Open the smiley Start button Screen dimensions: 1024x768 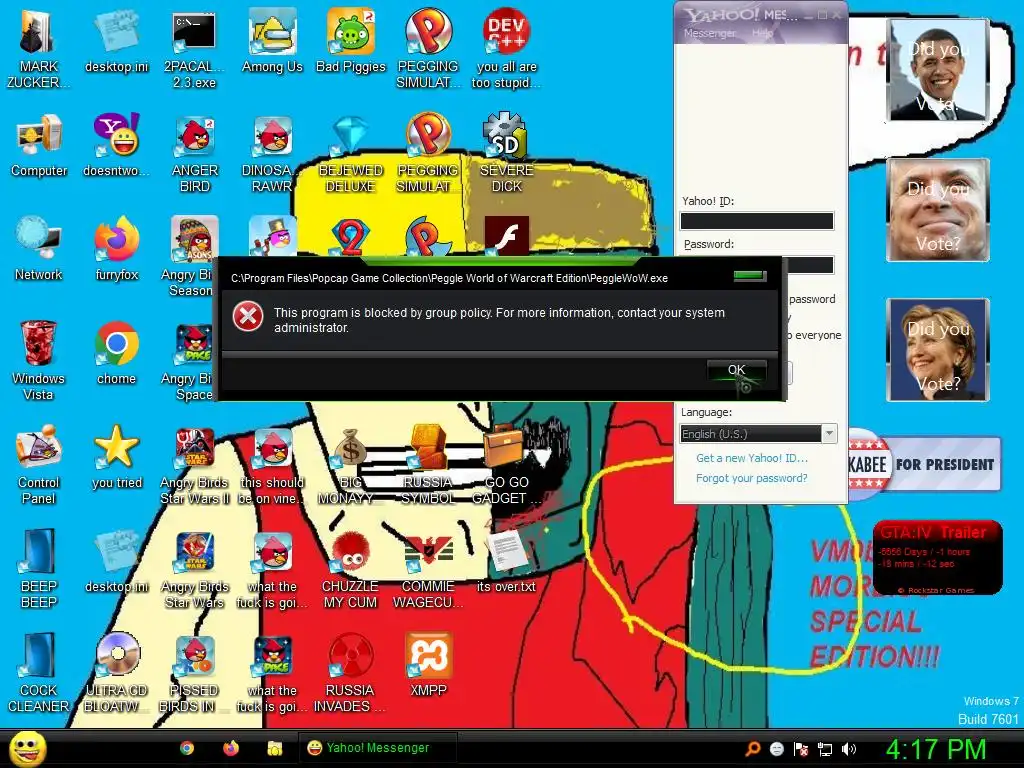pos(27,748)
